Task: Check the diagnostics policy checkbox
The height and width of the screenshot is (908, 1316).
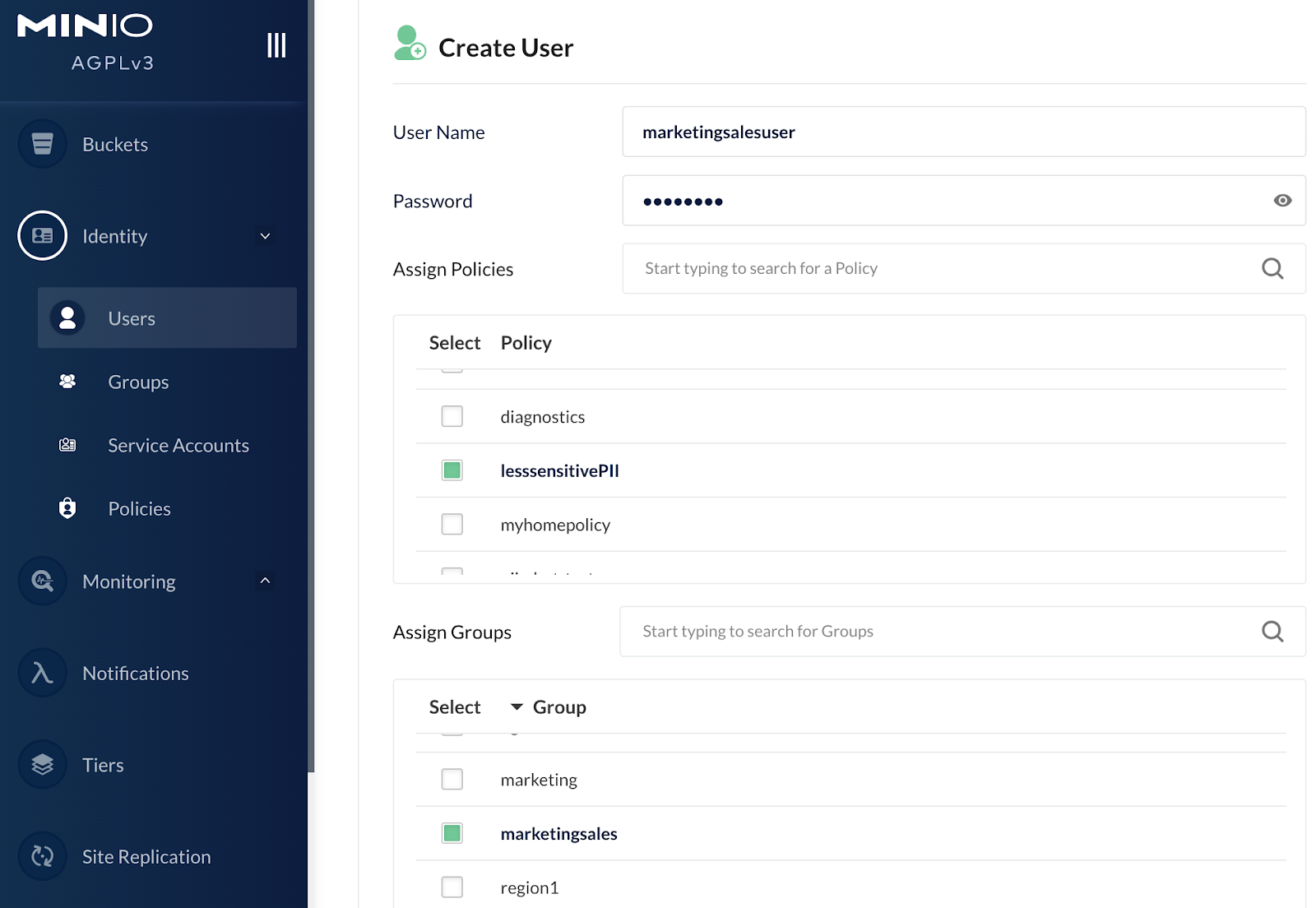Action: [x=452, y=416]
